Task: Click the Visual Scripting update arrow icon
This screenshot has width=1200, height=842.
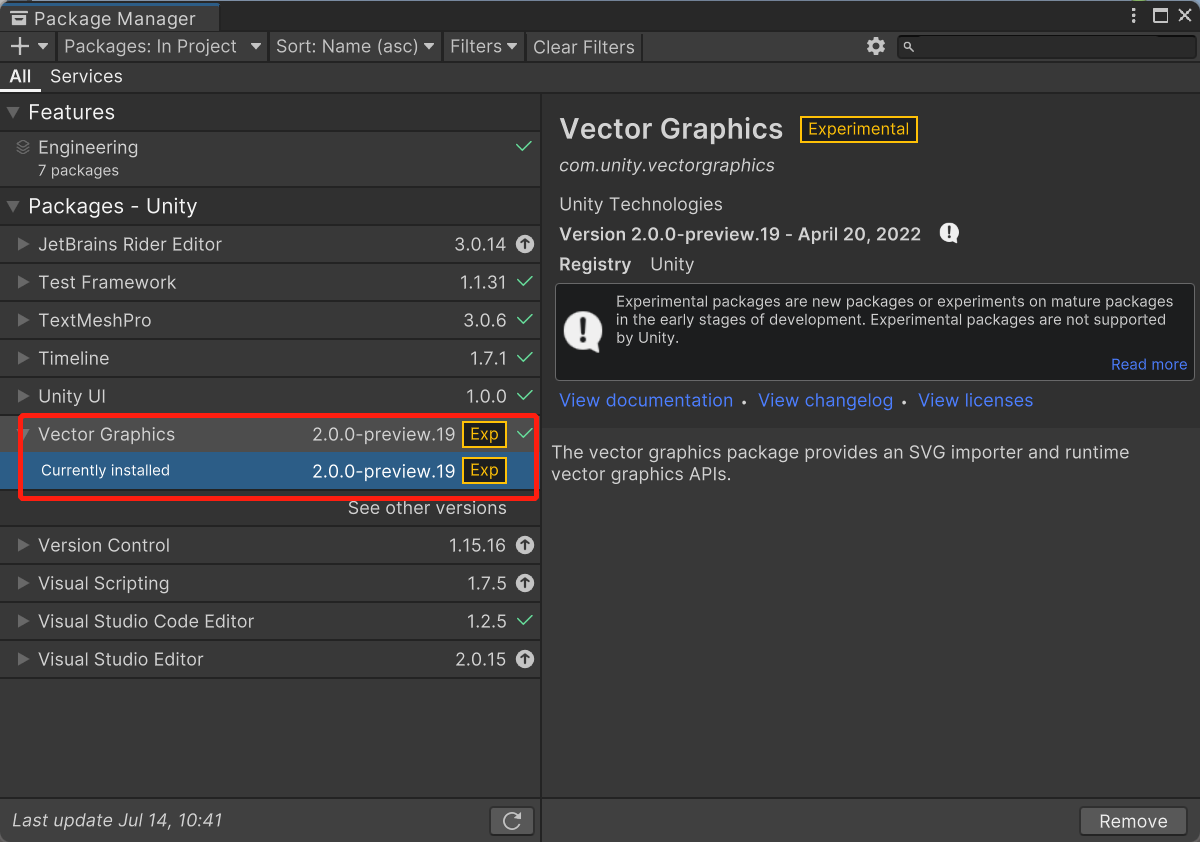Action: [x=525, y=583]
